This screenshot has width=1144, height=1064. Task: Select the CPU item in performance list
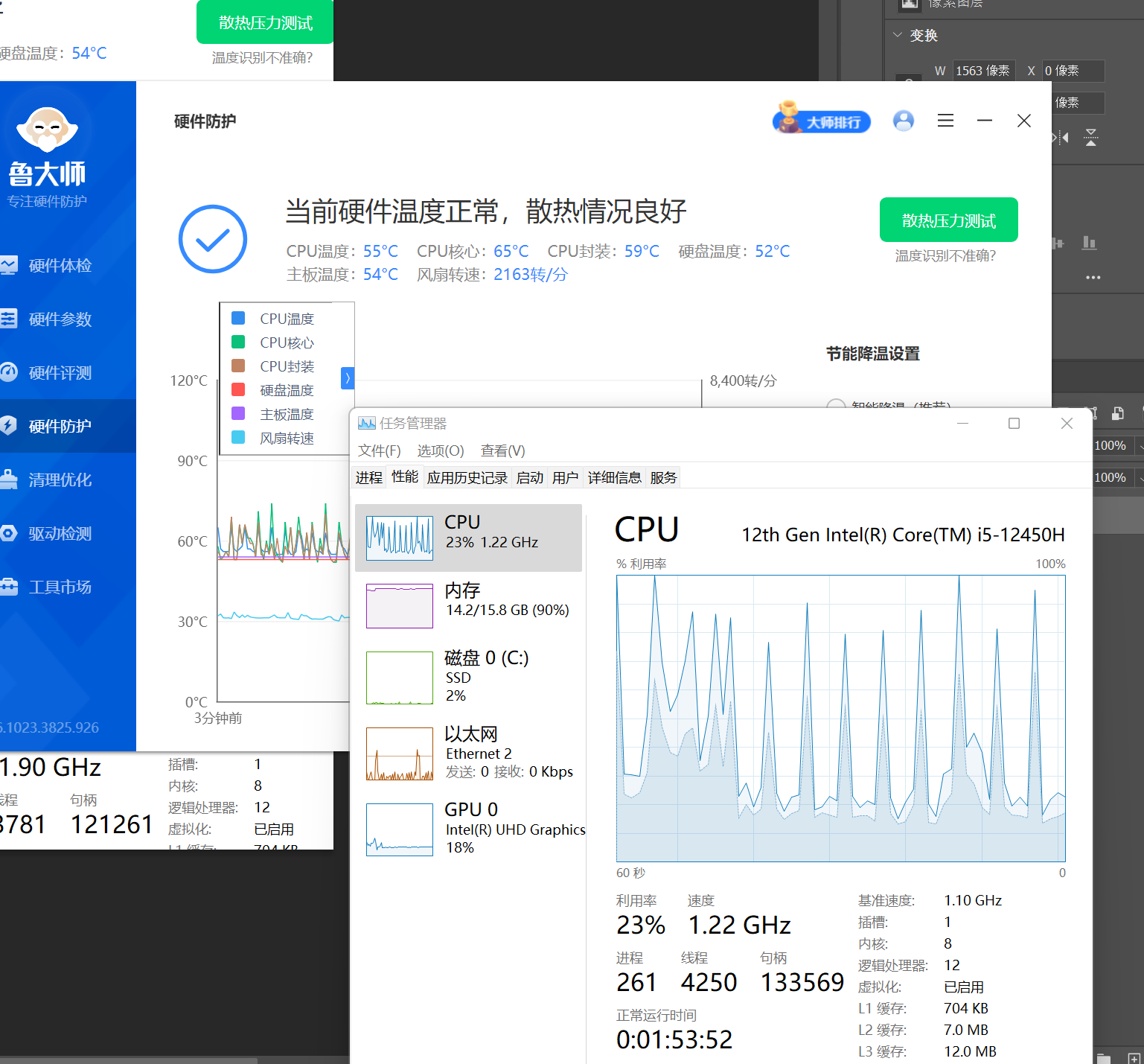coord(468,538)
